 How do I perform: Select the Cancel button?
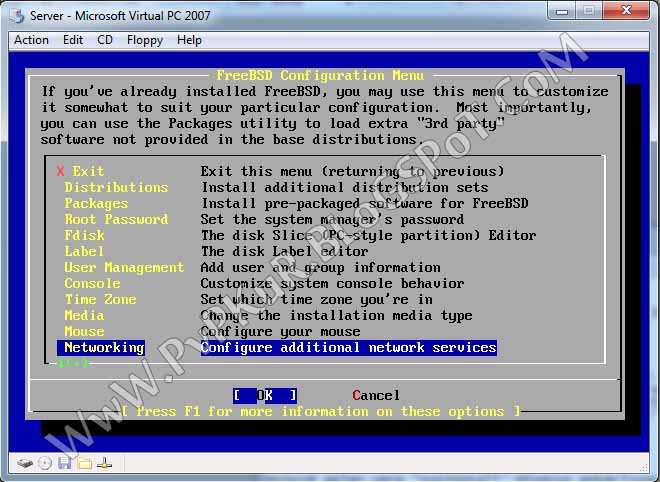tap(376, 395)
